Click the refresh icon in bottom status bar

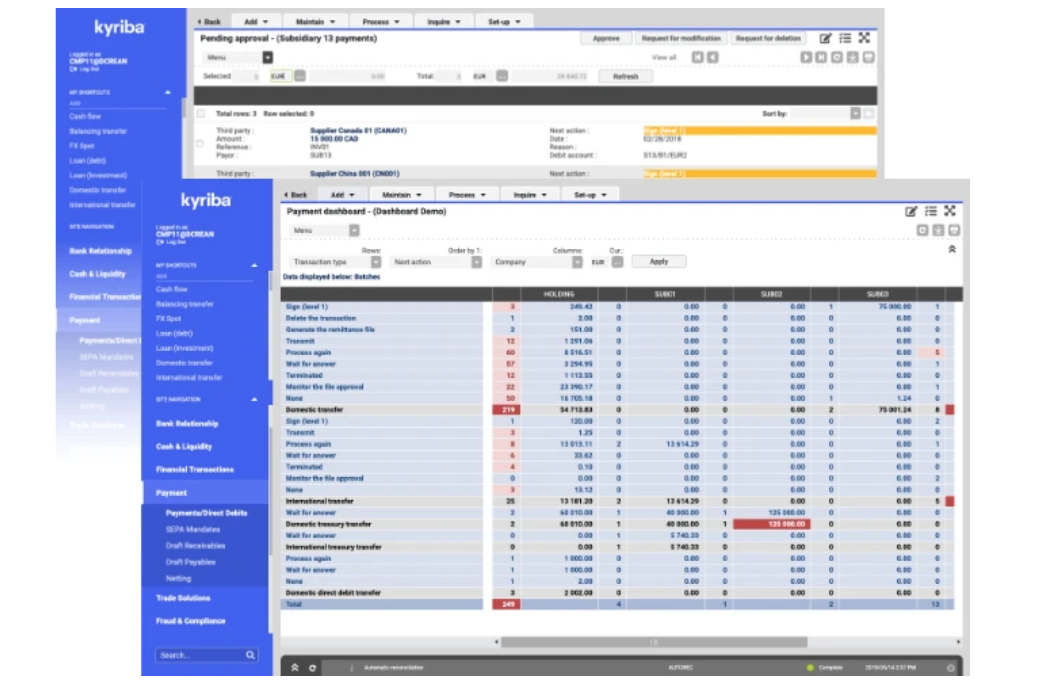click(312, 668)
